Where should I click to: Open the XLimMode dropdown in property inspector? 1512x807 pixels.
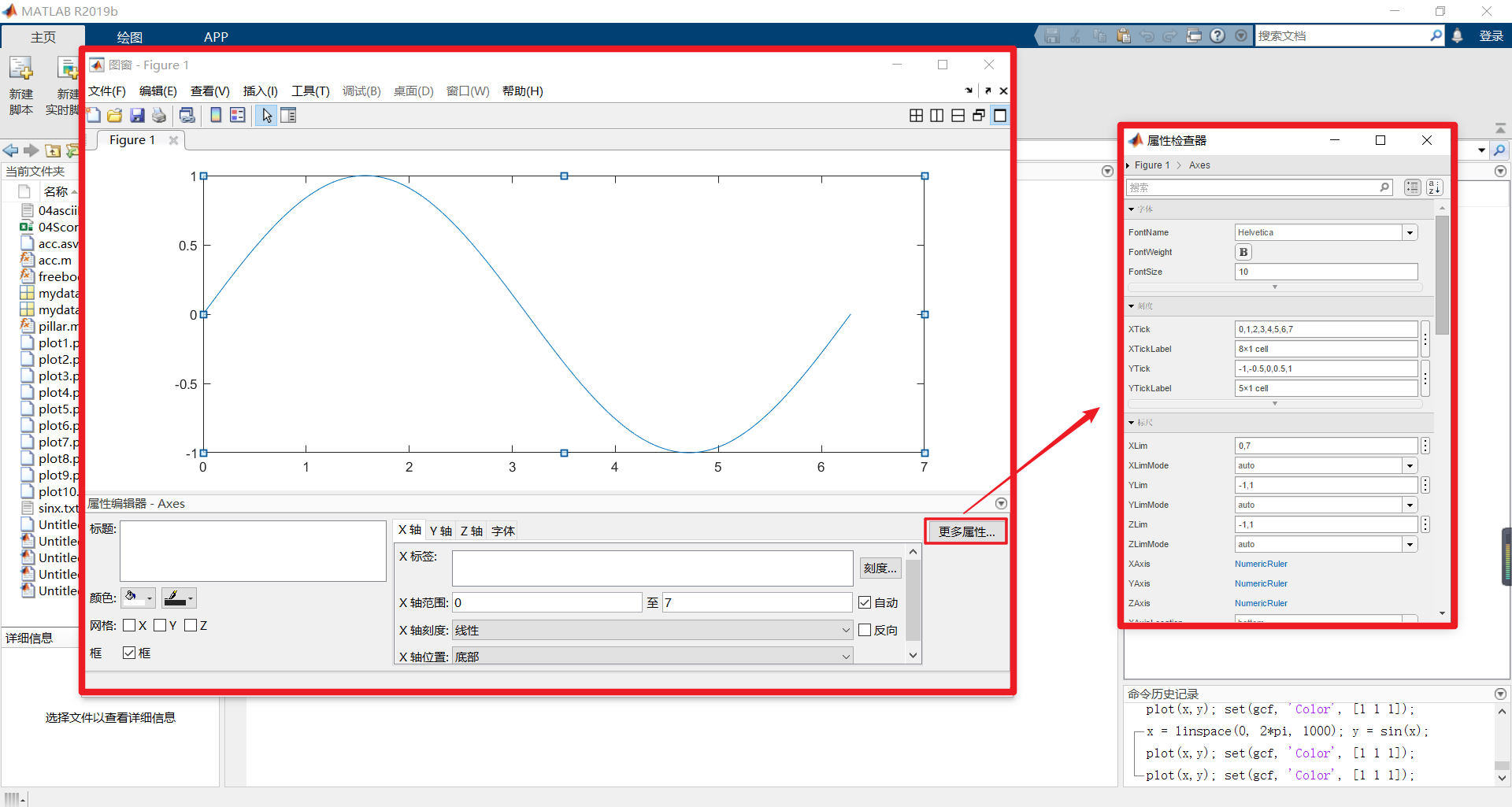tap(1409, 465)
